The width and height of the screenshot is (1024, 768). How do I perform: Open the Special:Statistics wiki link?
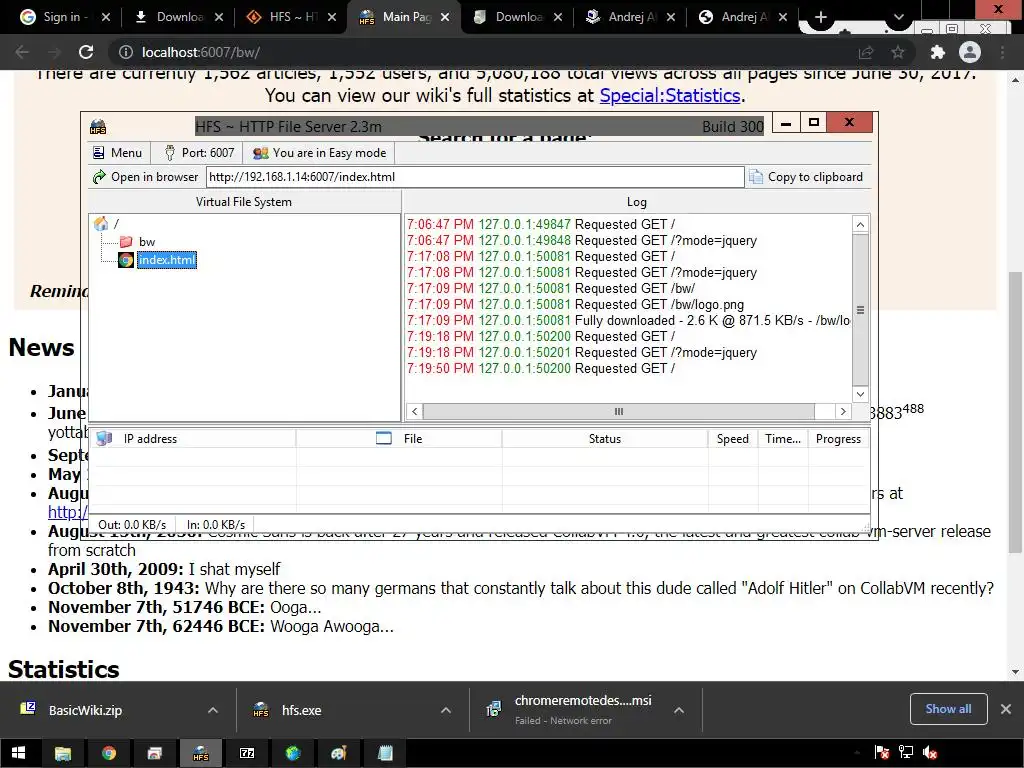coord(669,95)
